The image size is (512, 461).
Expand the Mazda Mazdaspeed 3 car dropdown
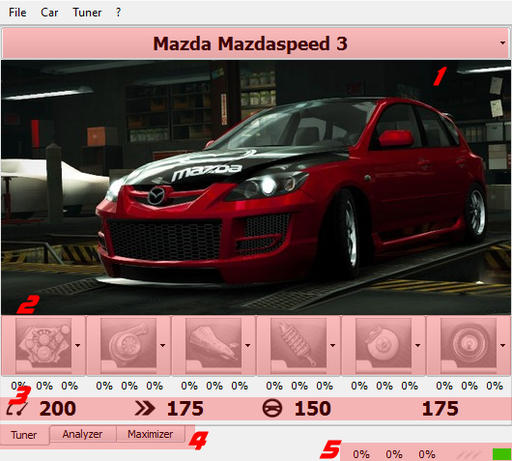tap(502, 43)
